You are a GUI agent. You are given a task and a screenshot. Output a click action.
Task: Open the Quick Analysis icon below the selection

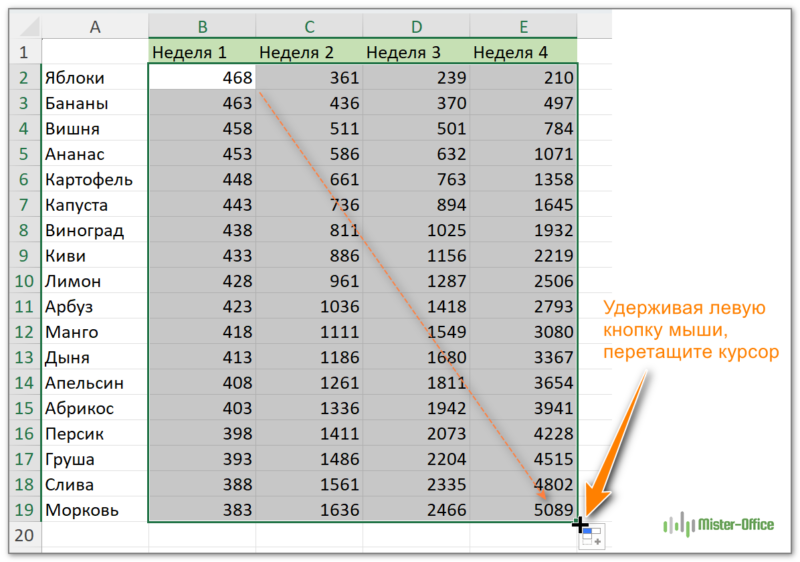(x=592, y=537)
